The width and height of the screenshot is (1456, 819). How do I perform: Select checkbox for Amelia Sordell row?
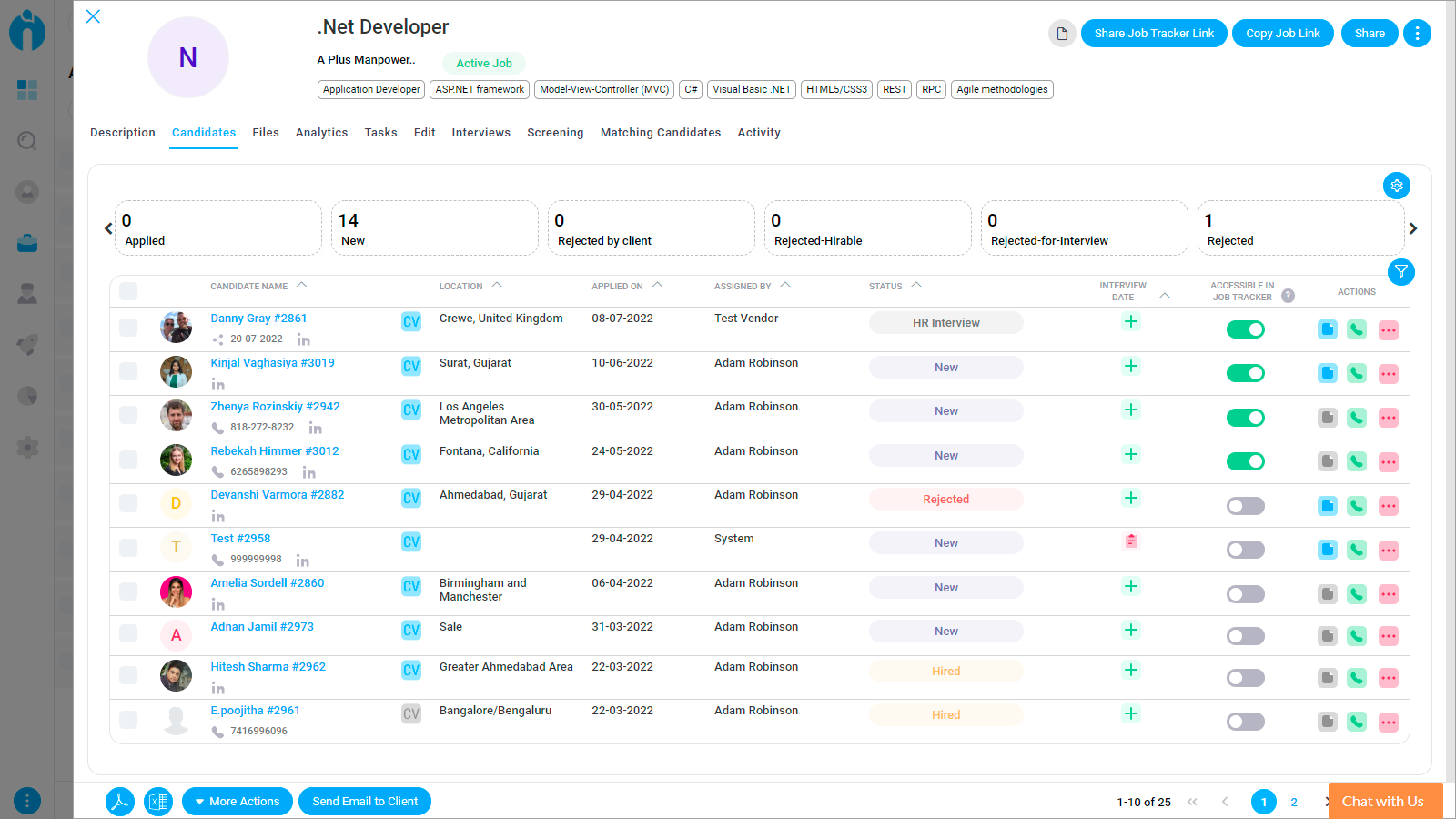(x=128, y=591)
